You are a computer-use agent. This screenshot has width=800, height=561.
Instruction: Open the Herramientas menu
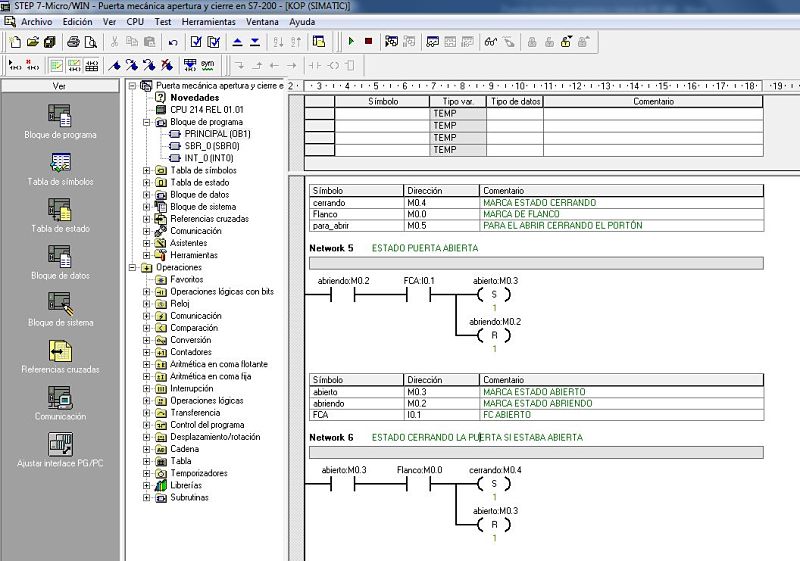209,22
